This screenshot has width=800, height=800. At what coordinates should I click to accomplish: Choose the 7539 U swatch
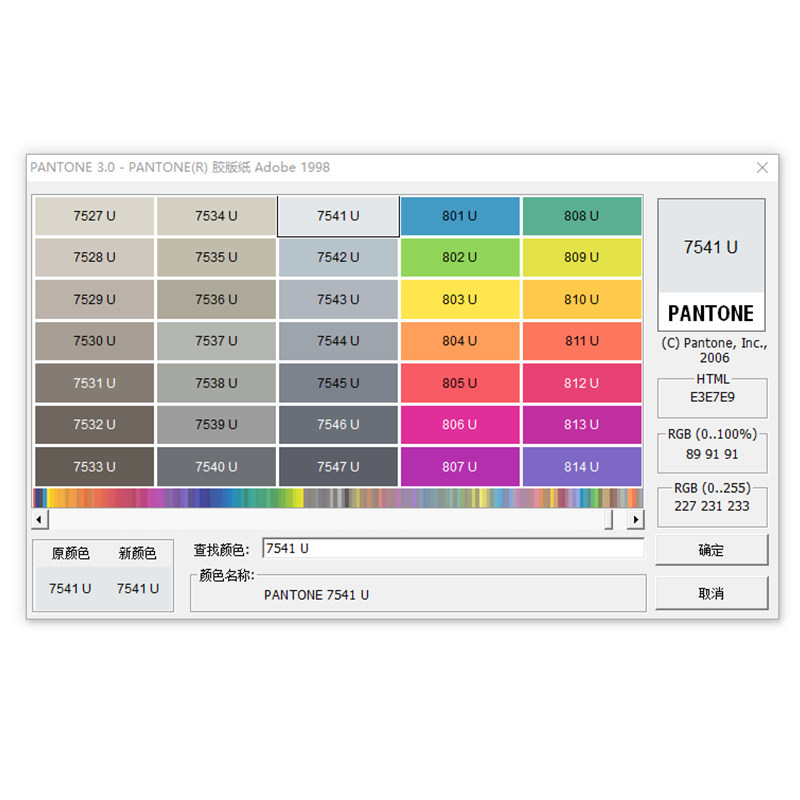216,424
